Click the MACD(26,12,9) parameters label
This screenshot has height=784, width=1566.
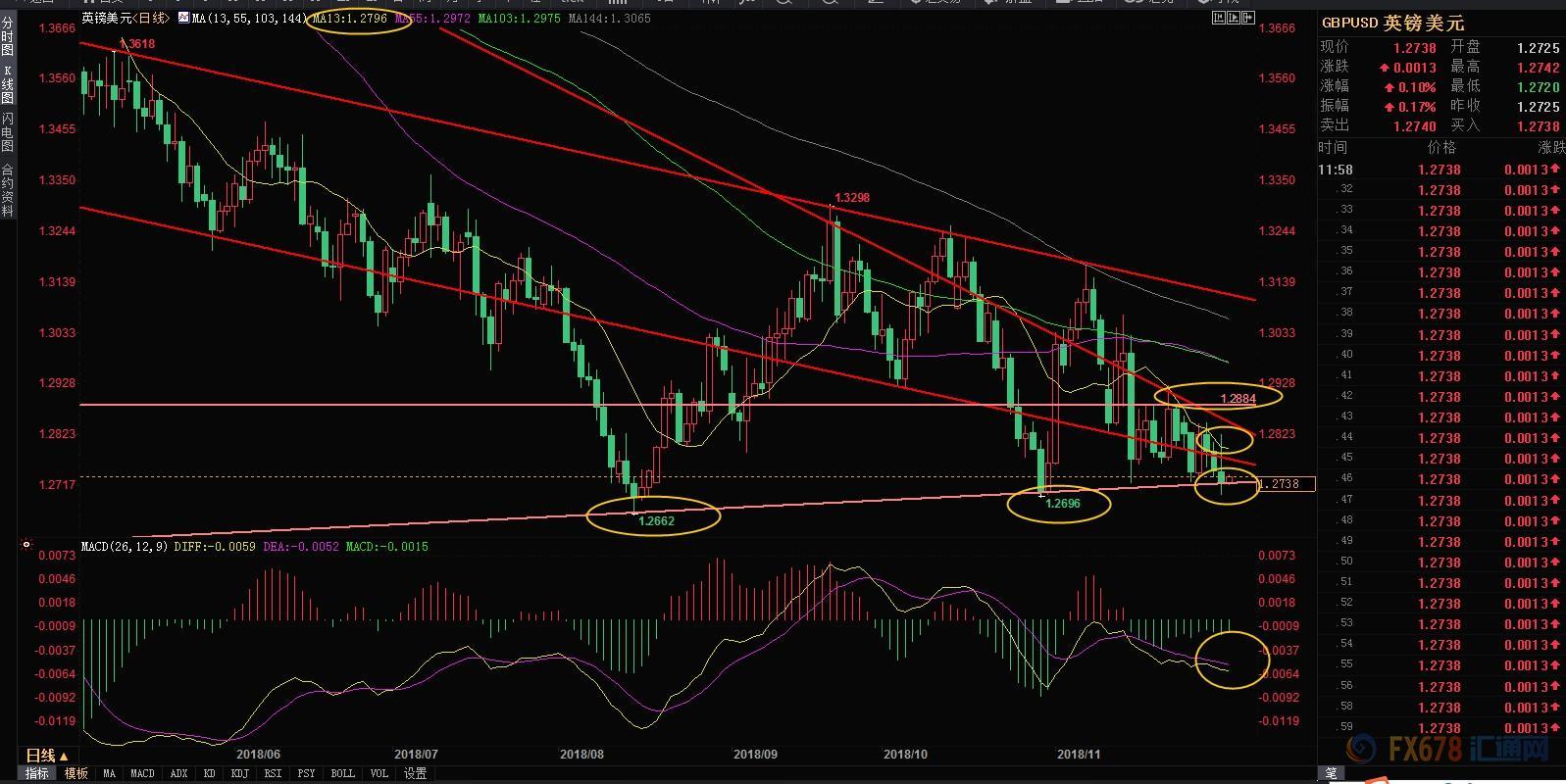click(125, 546)
